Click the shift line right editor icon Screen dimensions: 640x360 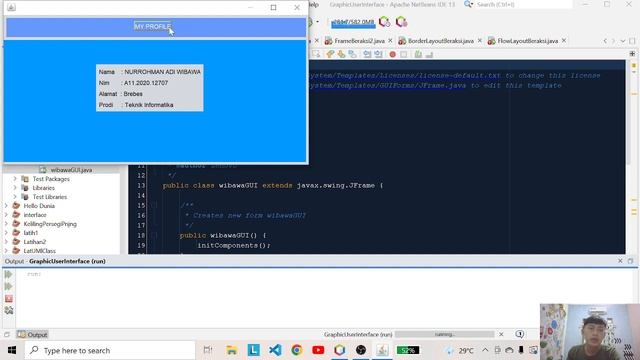coord(378,54)
